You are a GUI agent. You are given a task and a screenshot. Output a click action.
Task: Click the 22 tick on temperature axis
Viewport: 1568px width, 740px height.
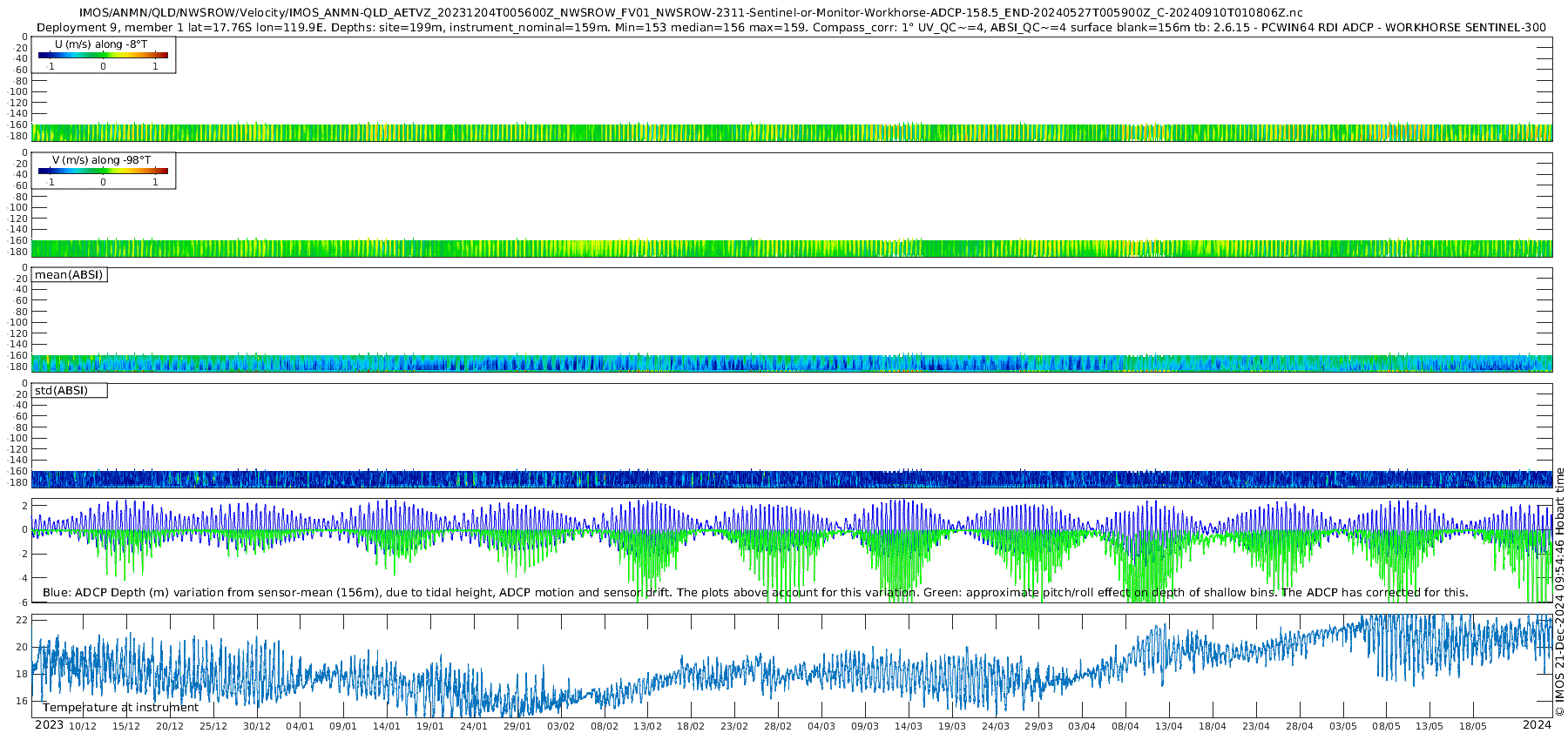[x=23, y=621]
